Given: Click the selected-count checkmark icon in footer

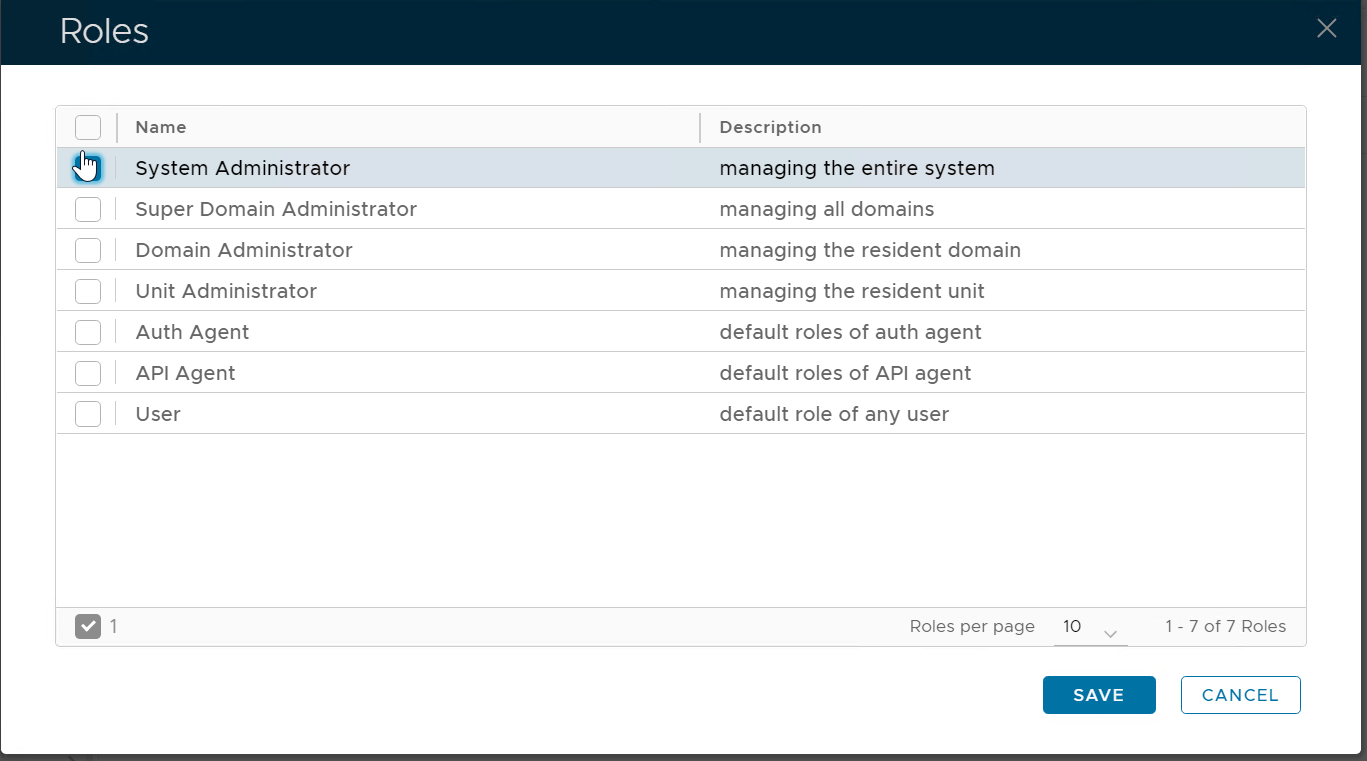Looking at the screenshot, I should pyautogui.click(x=88, y=627).
